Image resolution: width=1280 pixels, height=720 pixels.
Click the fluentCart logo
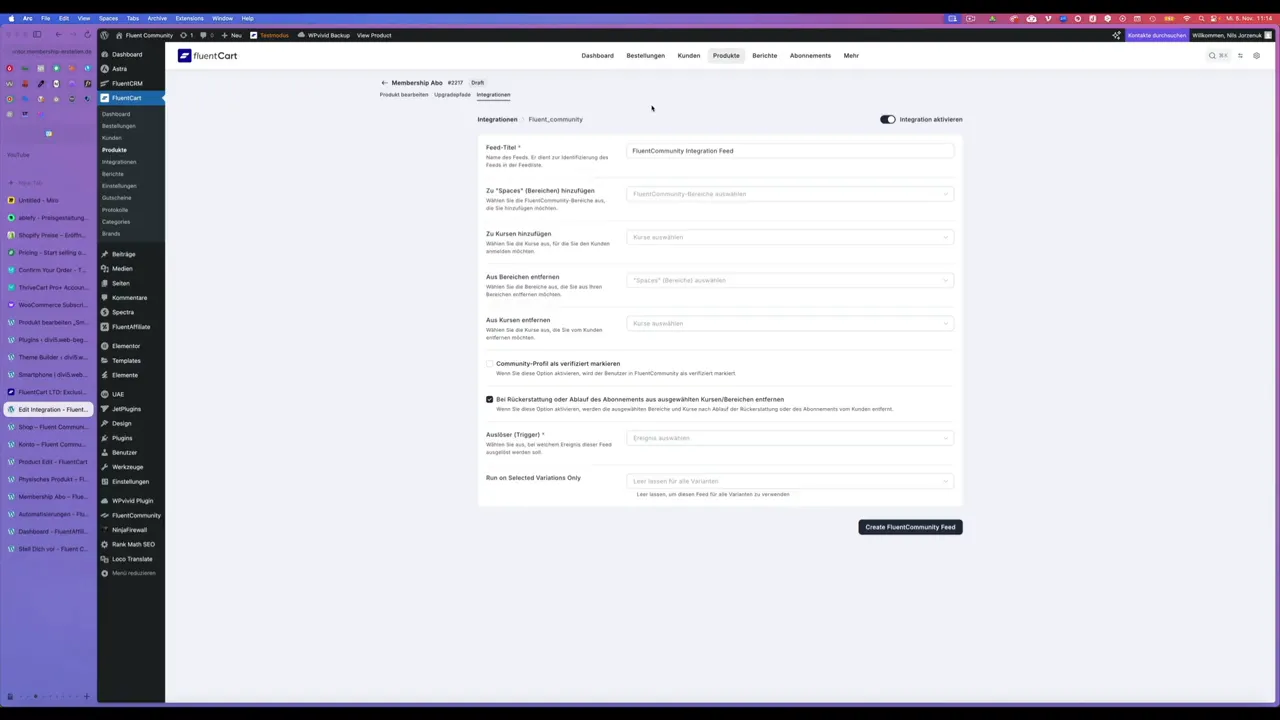click(x=207, y=55)
